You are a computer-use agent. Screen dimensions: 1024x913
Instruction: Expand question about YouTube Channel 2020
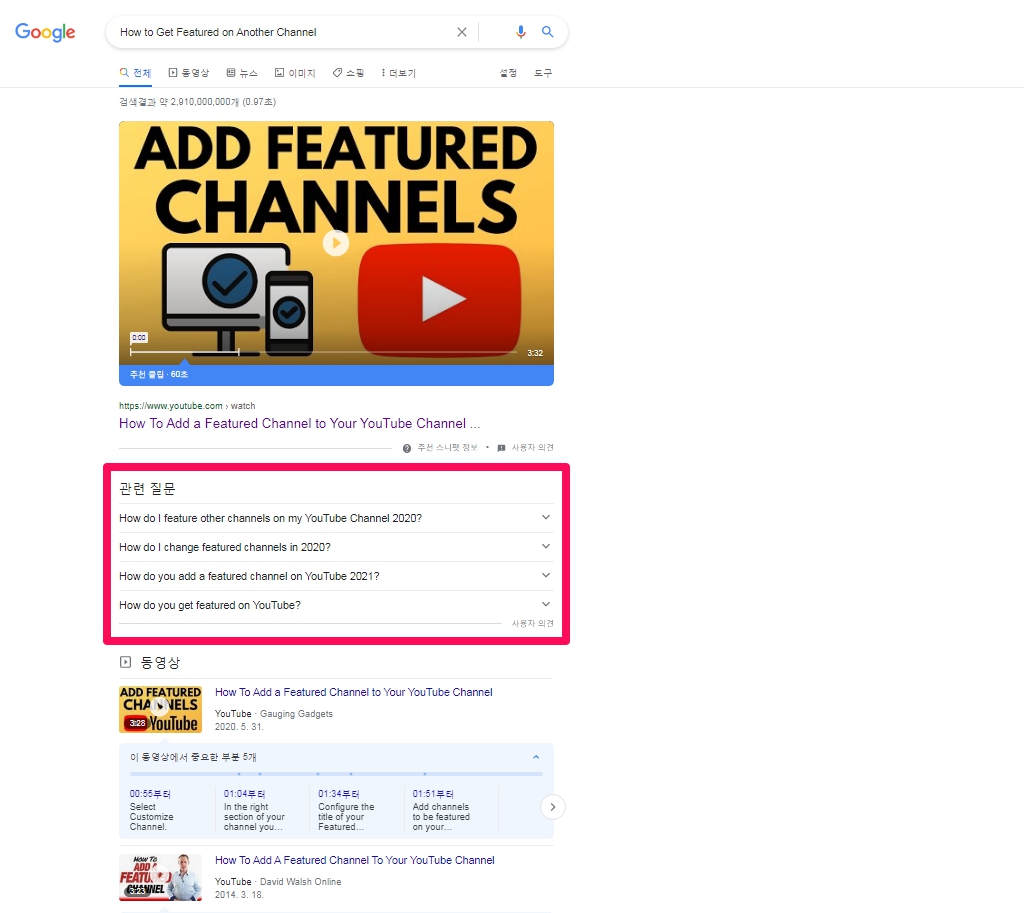[x=336, y=518]
